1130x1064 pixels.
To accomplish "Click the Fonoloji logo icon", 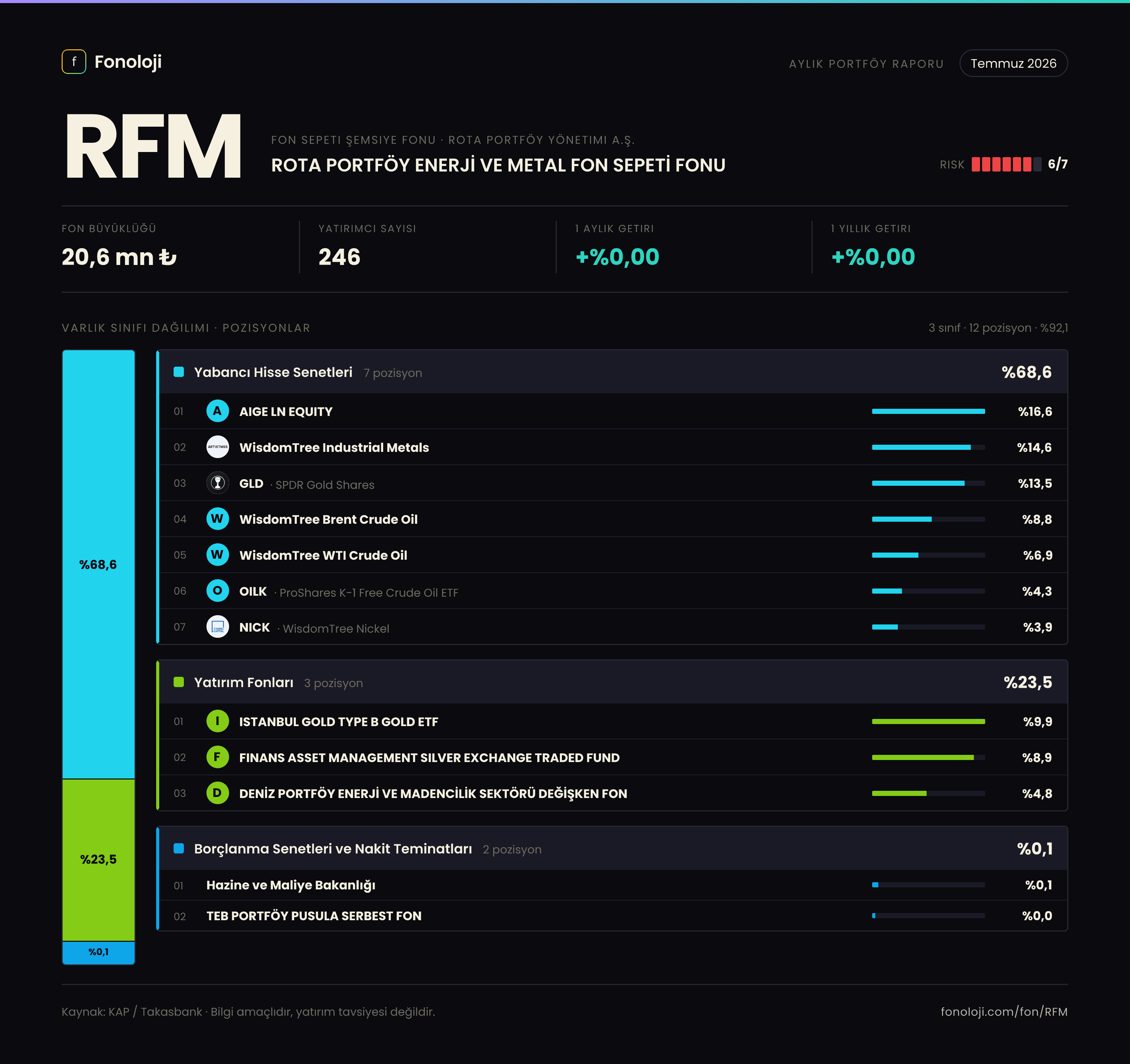I will coord(74,61).
